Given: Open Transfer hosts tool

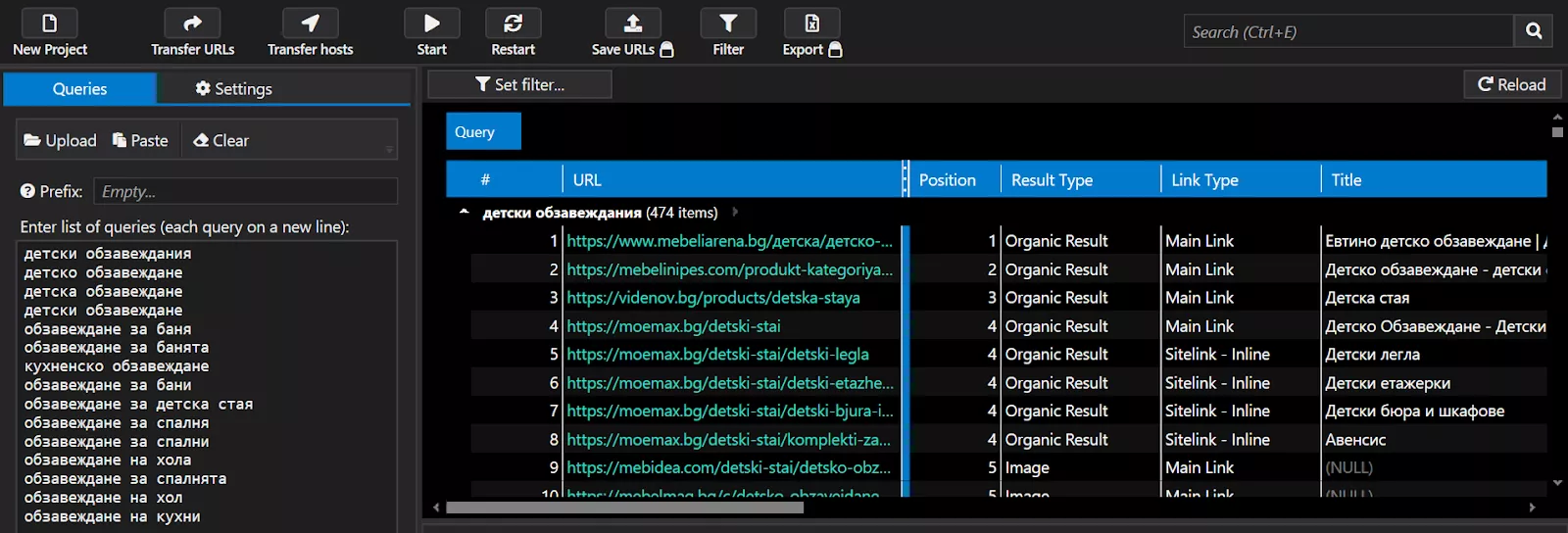Looking at the screenshot, I should 310,23.
